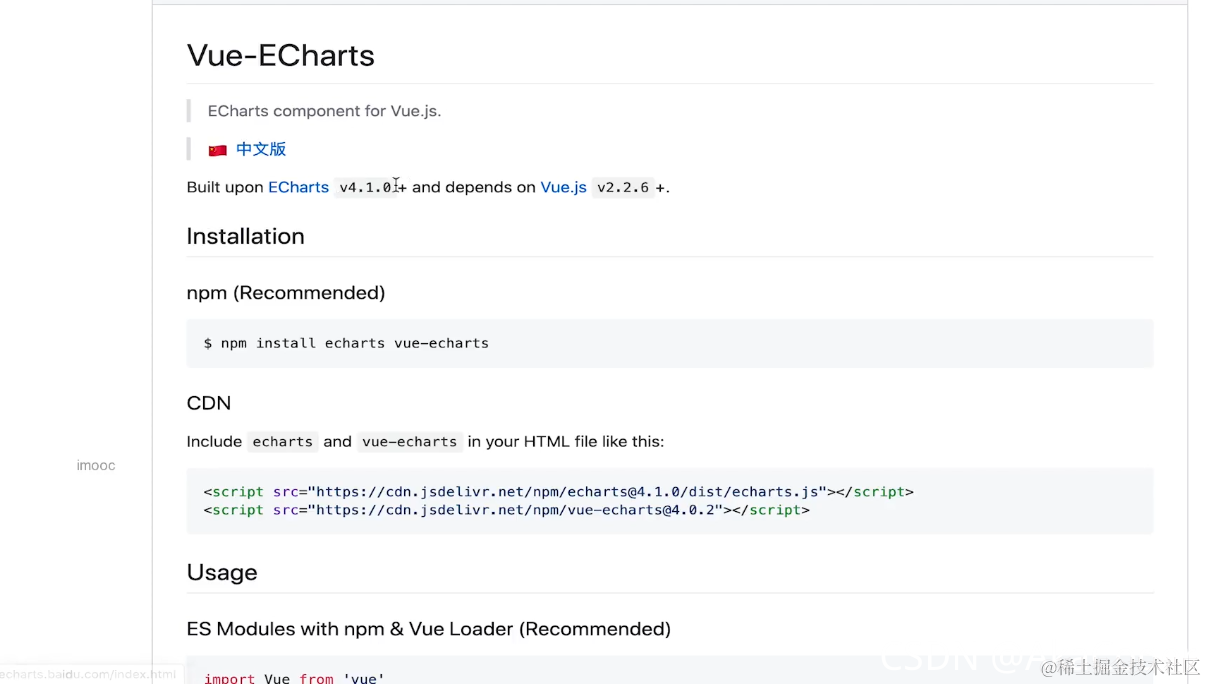Click the inline 'echarts' code label

pyautogui.click(x=282, y=442)
